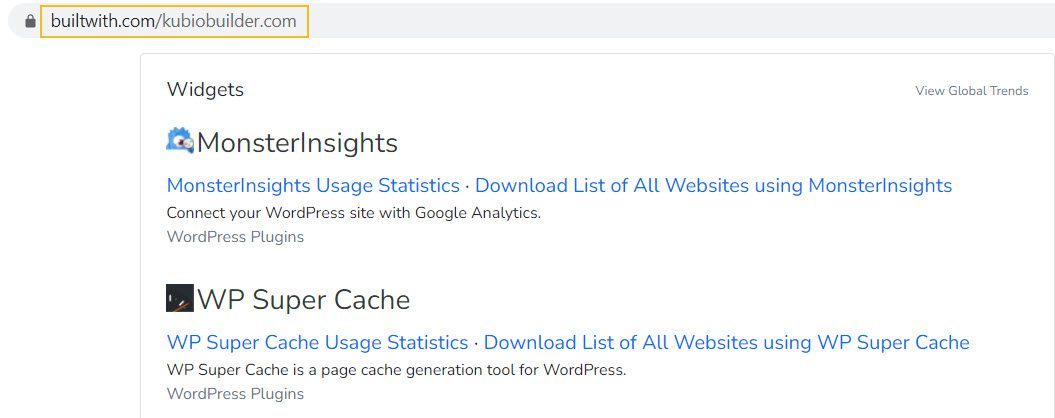This screenshot has width=1055, height=418.
Task: Open WP Super Cache Usage Statistics link
Action: point(317,342)
